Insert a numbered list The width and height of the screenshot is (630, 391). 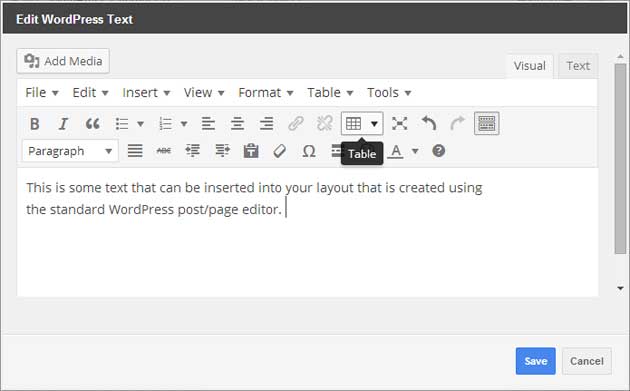(x=166, y=123)
